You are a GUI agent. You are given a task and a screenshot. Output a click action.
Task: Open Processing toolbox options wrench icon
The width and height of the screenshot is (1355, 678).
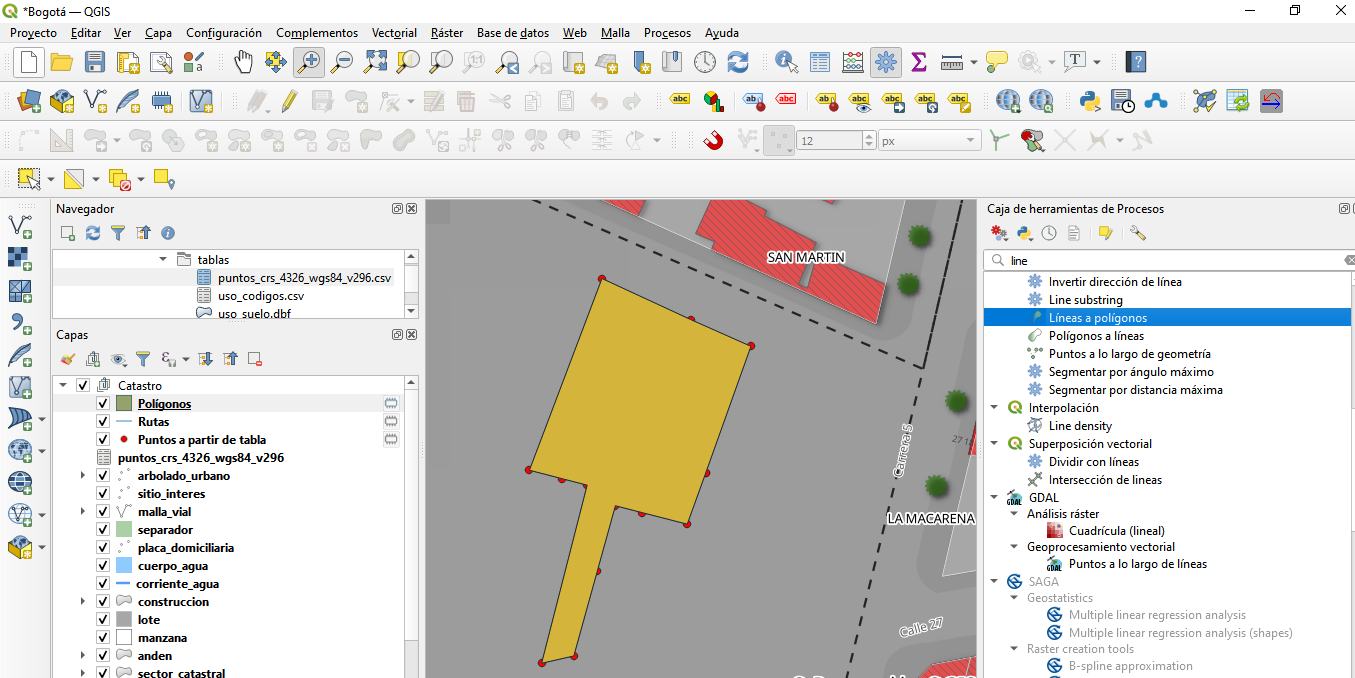pyautogui.click(x=1137, y=233)
